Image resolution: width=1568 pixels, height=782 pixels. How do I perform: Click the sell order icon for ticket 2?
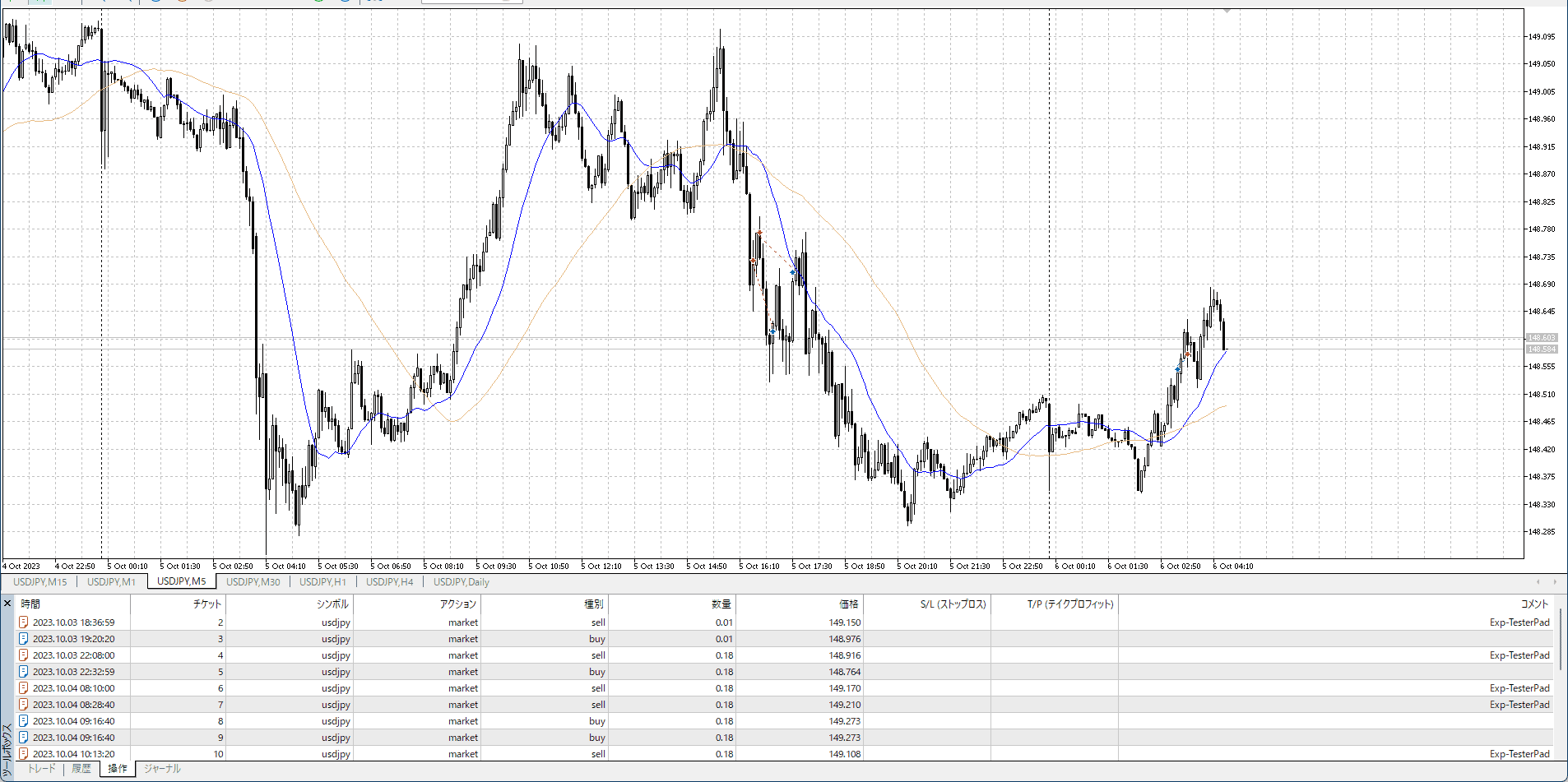(x=24, y=622)
